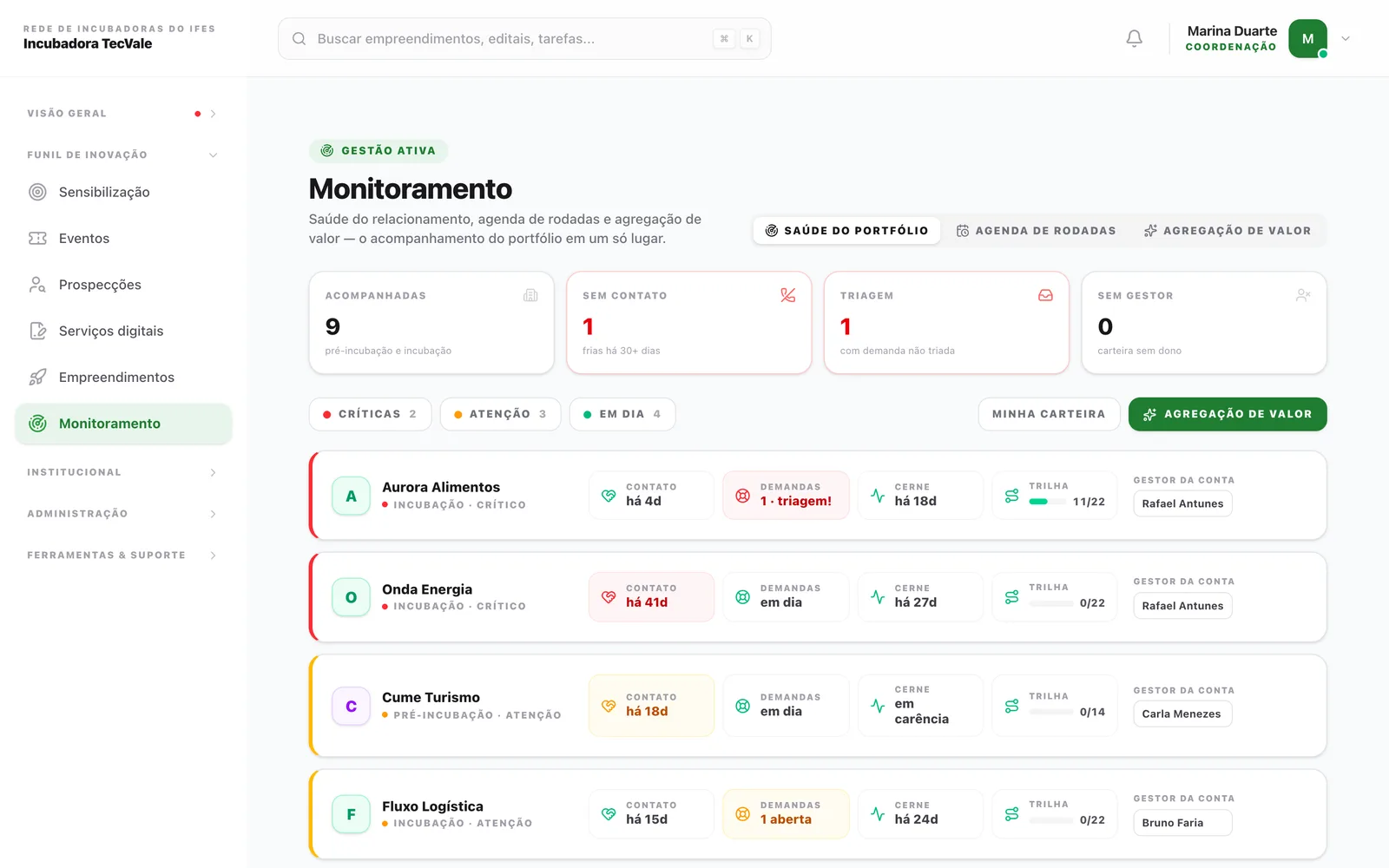Focus the Buscar empreendimentos search field
The height and width of the screenshot is (868, 1389).
pos(524,38)
